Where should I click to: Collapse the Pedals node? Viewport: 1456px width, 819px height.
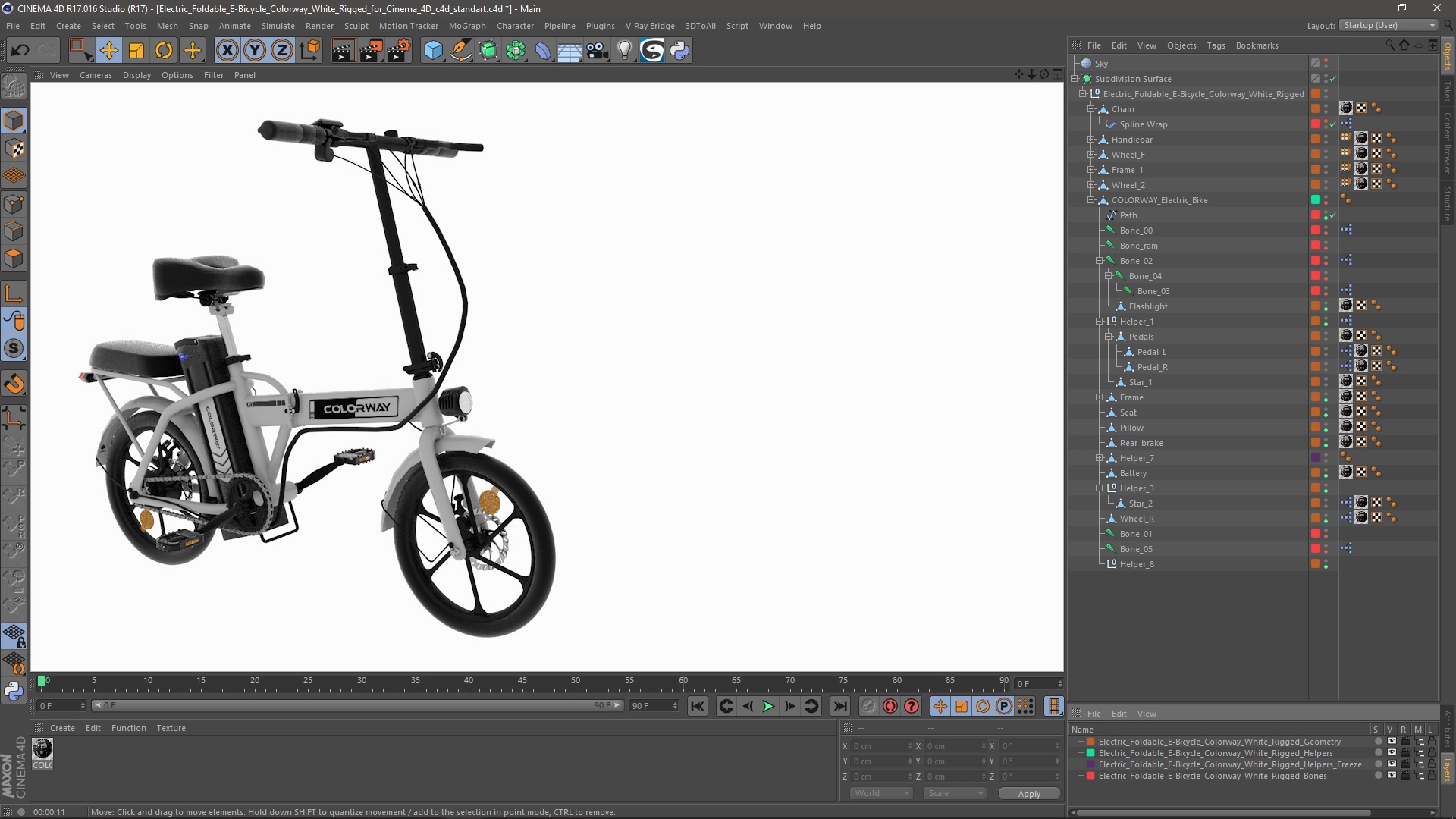1108,337
